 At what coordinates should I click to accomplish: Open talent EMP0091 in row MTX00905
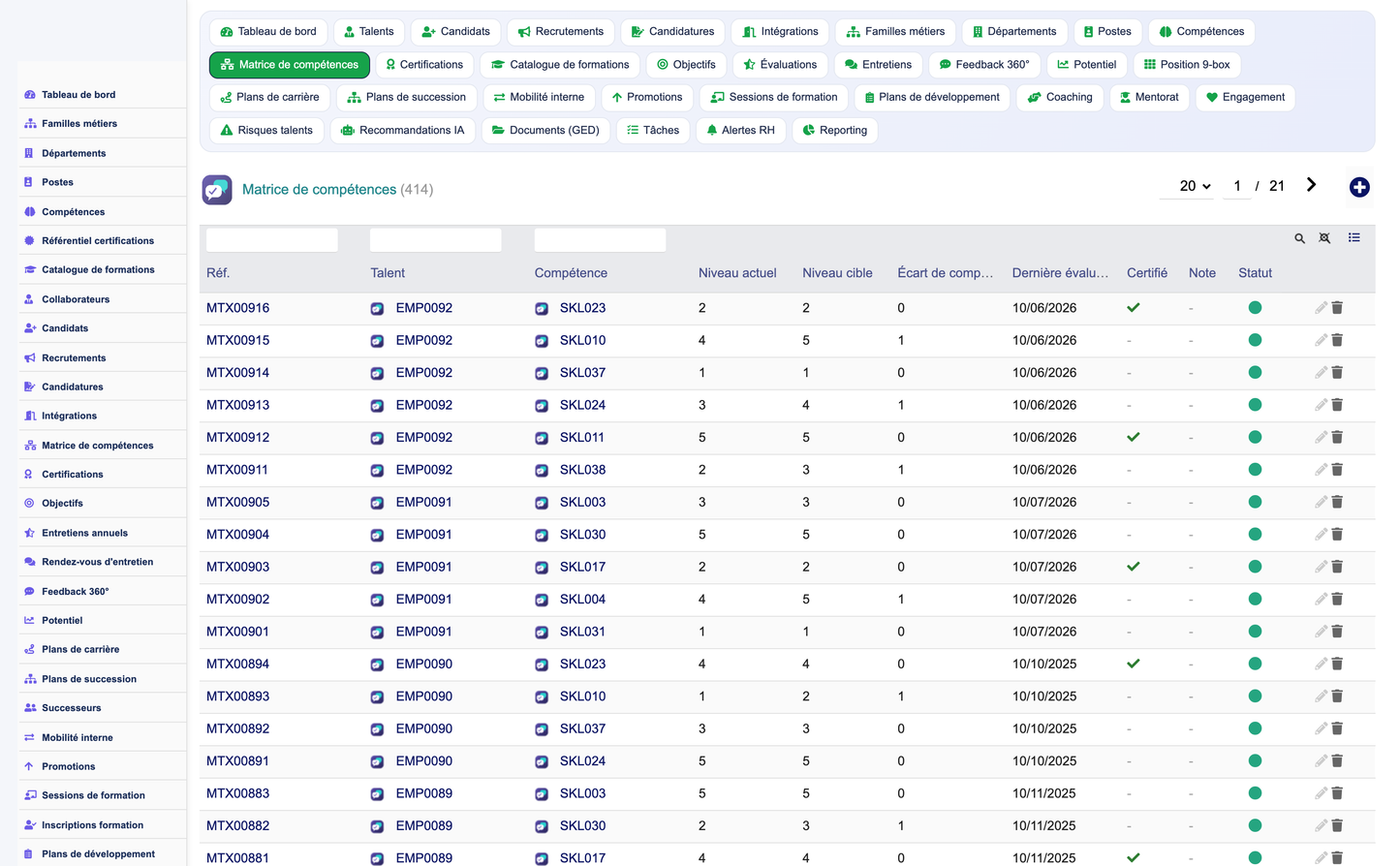pos(424,502)
